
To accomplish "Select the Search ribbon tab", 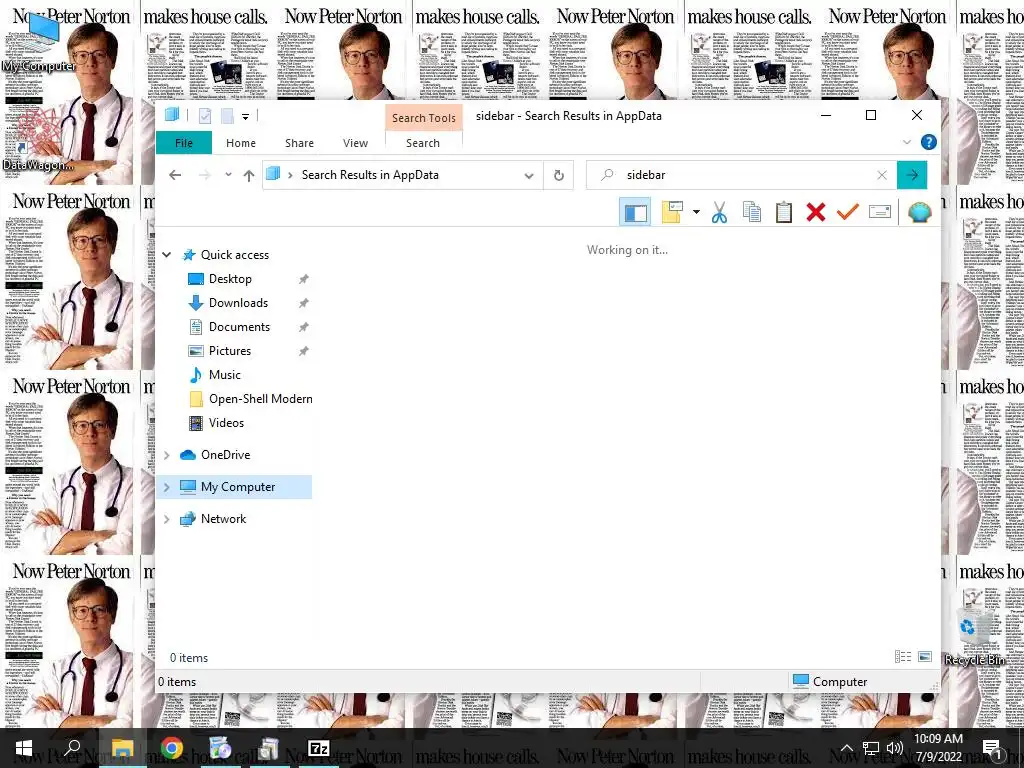I will (x=423, y=143).
